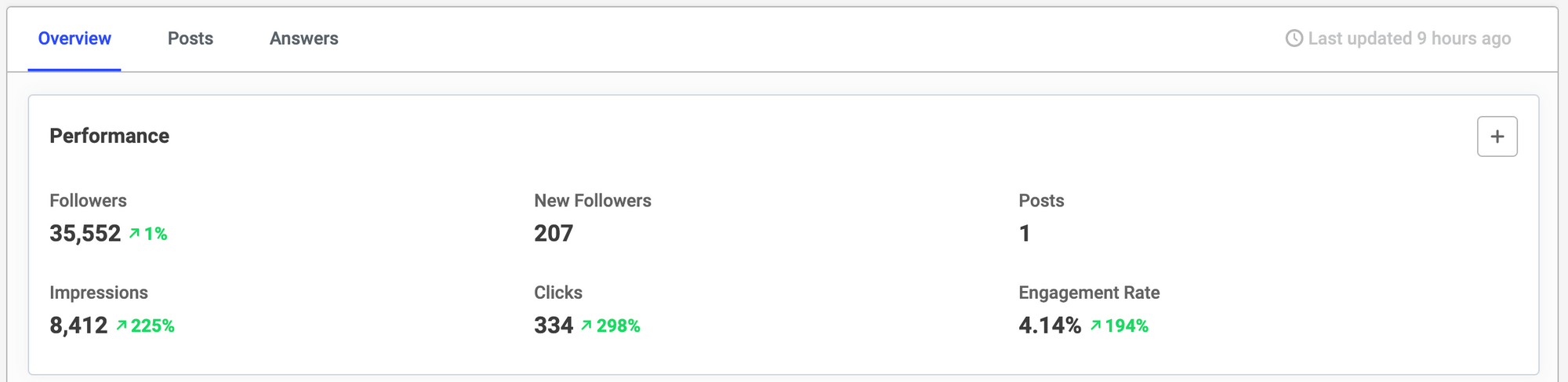Click the green arrow beside Impressions 225%
This screenshot has width=1568, height=382.
pyautogui.click(x=122, y=325)
